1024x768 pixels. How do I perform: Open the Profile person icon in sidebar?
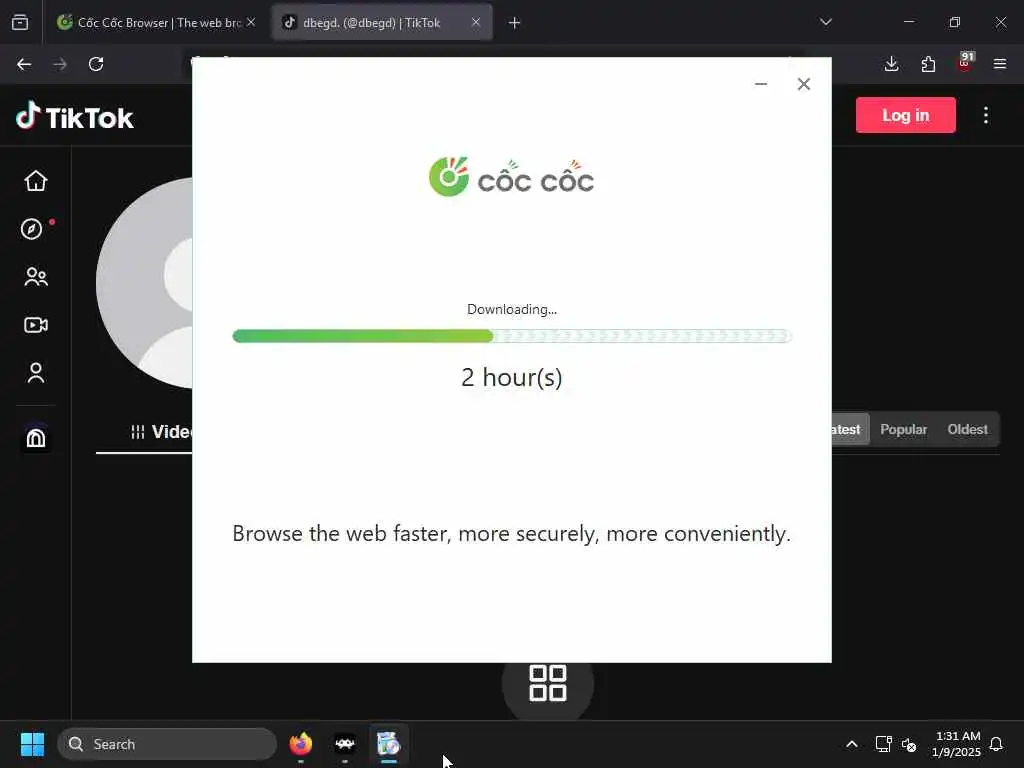36,372
